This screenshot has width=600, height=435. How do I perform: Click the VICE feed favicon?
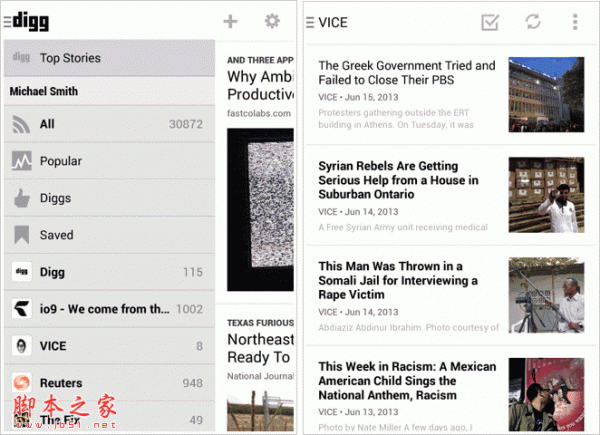(x=21, y=345)
